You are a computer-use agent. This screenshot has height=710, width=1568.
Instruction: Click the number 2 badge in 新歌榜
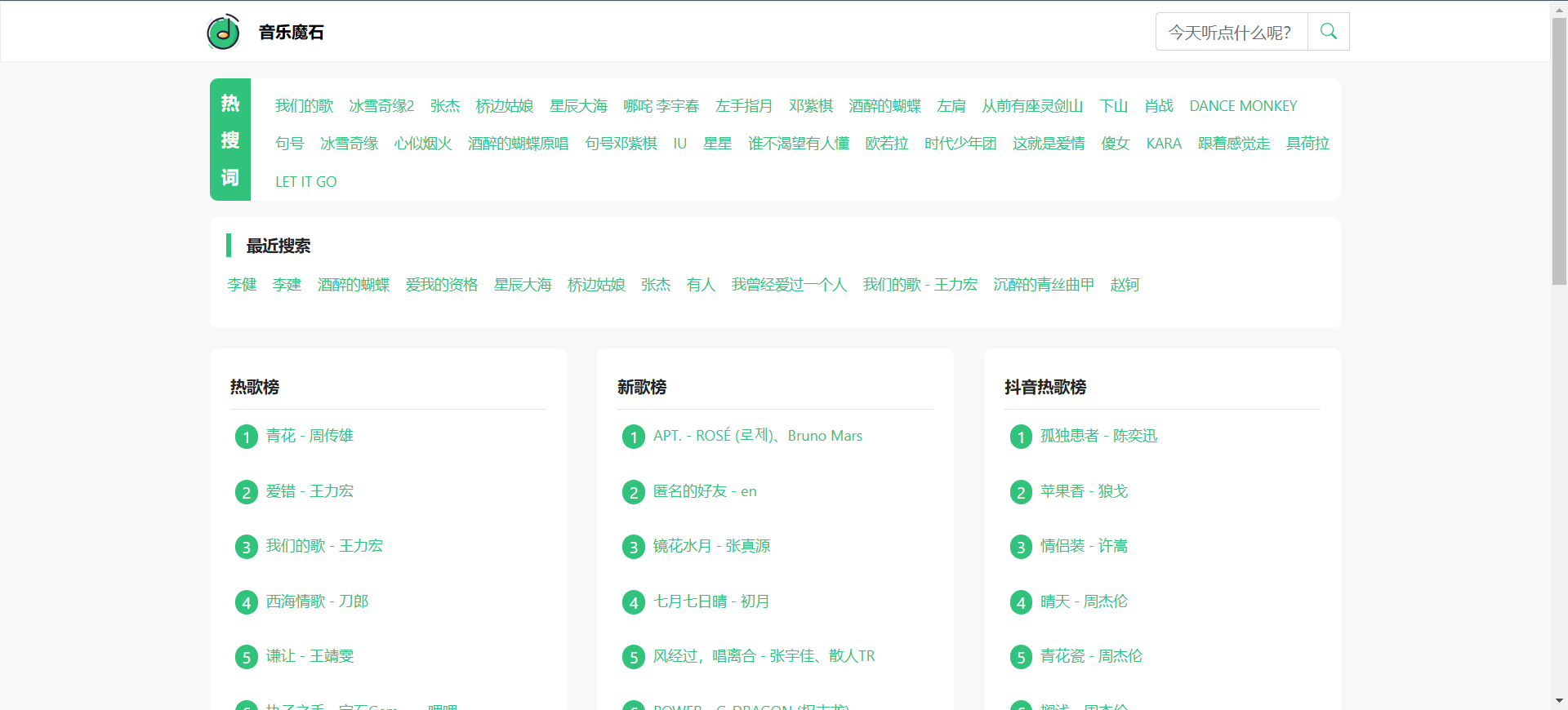[x=633, y=492]
